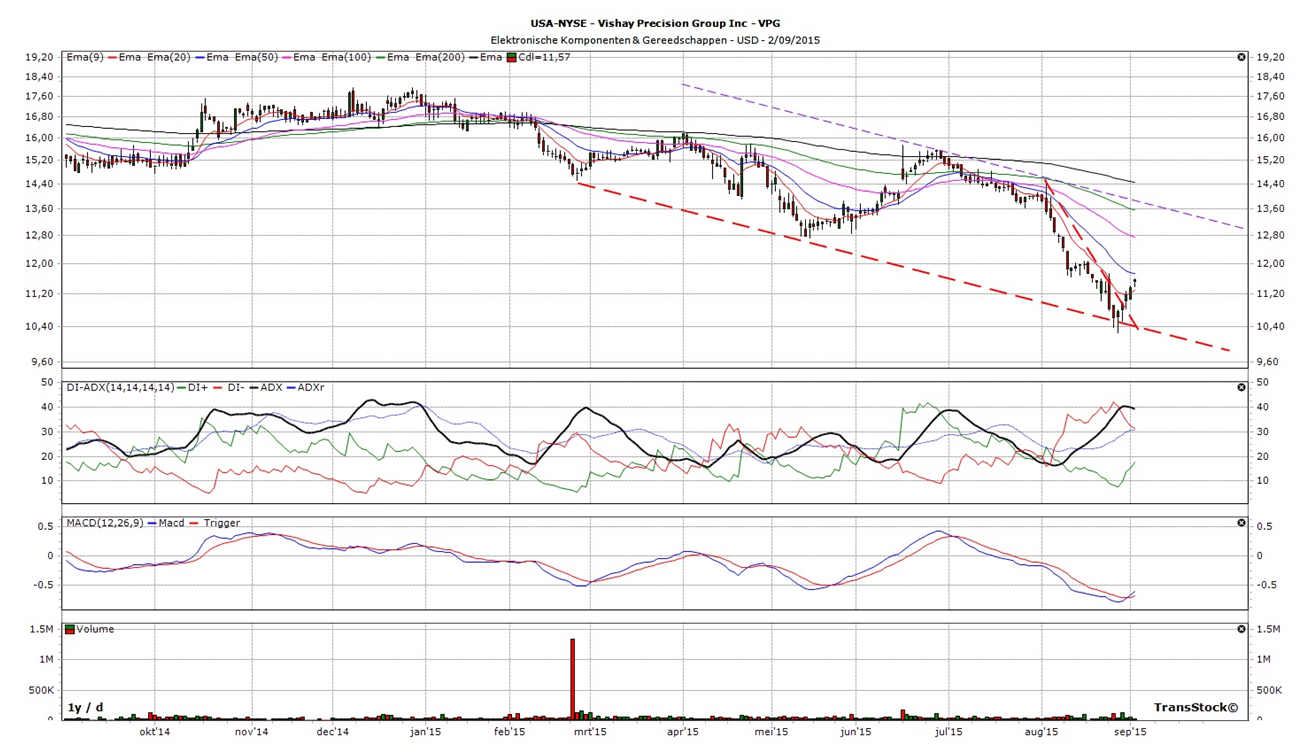The width and height of the screenshot is (1308, 754).
Task: Click the DI-ADX(14,14,14,14) indicator title
Action: pos(119,387)
